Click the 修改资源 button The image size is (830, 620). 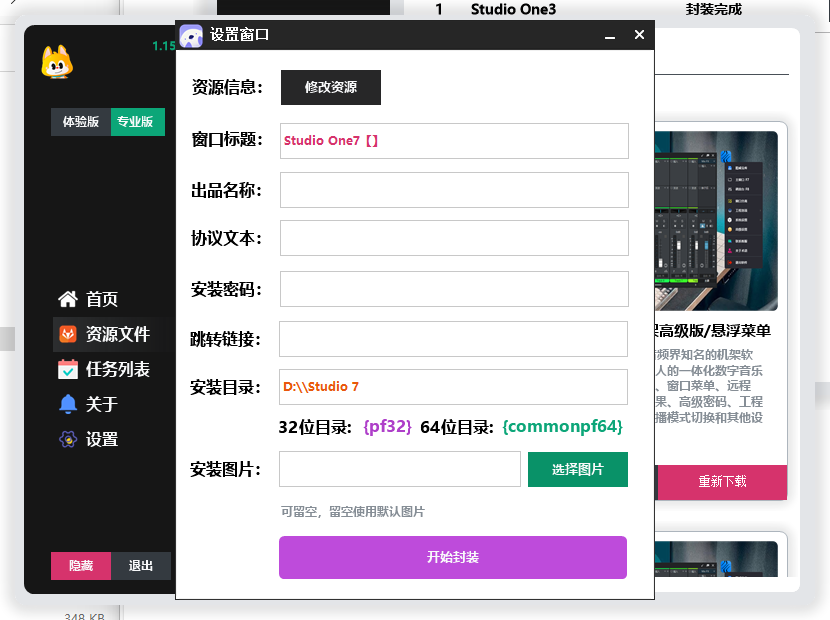click(330, 87)
